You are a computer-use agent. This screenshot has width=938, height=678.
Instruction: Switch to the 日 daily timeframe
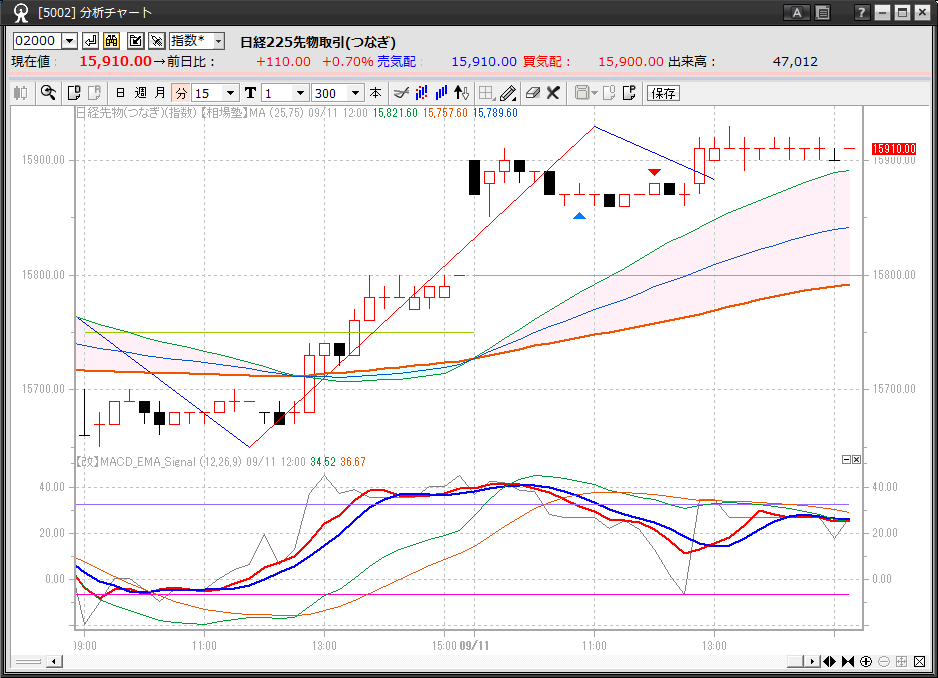tap(120, 93)
